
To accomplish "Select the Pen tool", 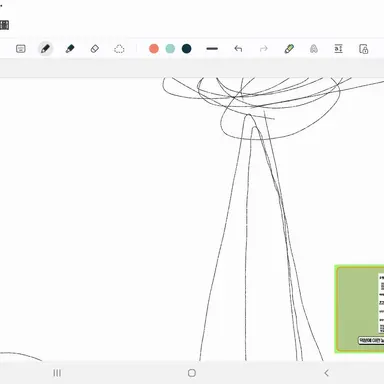I will point(45,49).
